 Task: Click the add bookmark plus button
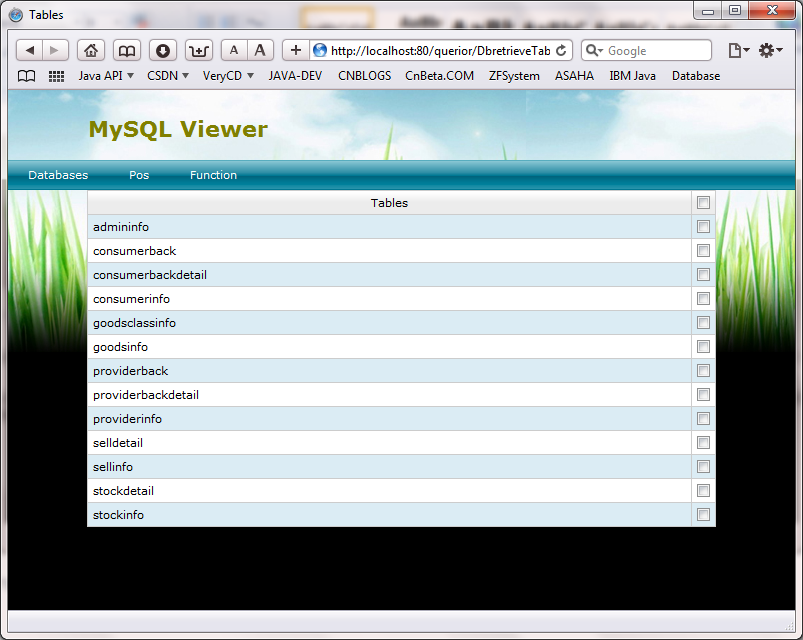pos(295,50)
